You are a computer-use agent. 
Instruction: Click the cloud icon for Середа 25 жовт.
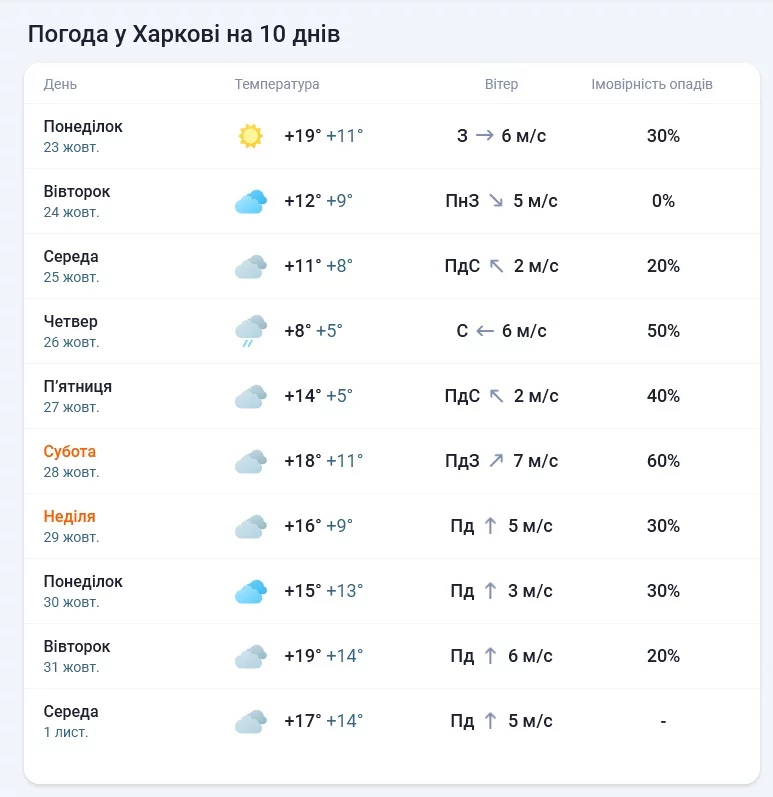[250, 266]
